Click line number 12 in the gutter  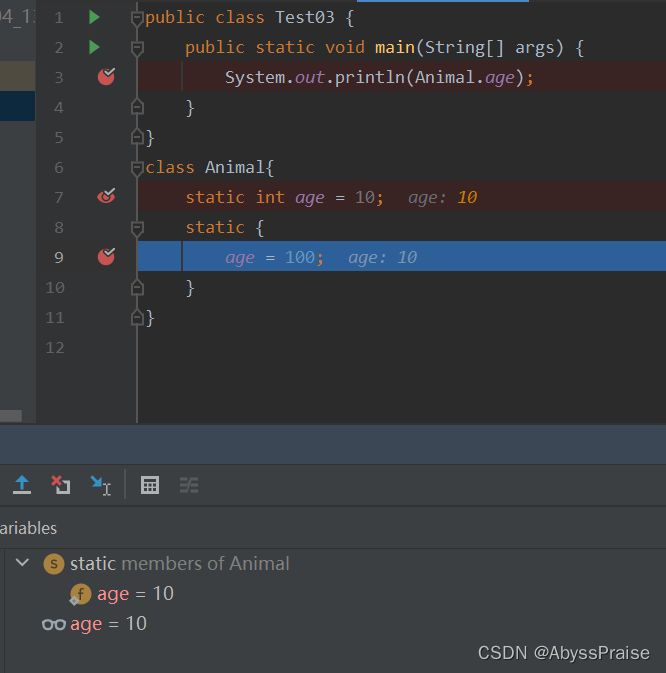coord(55,348)
